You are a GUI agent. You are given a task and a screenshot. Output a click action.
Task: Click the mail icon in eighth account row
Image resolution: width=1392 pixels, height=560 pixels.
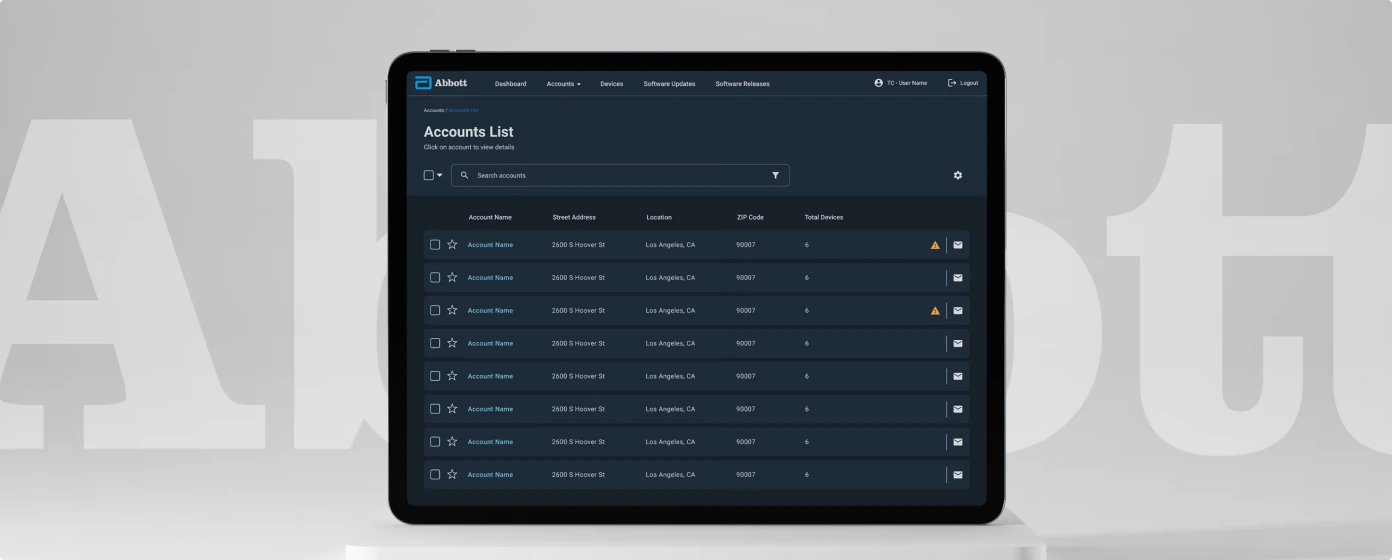coord(957,475)
